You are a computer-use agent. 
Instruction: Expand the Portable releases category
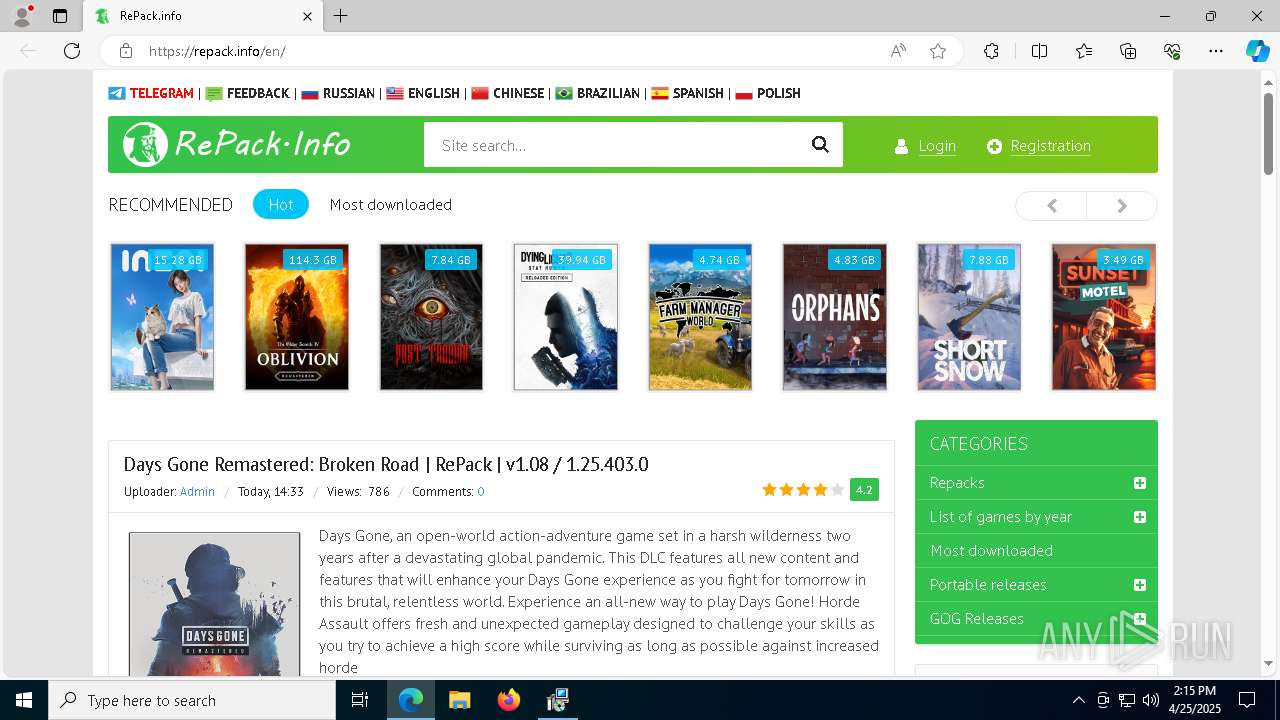point(1140,585)
